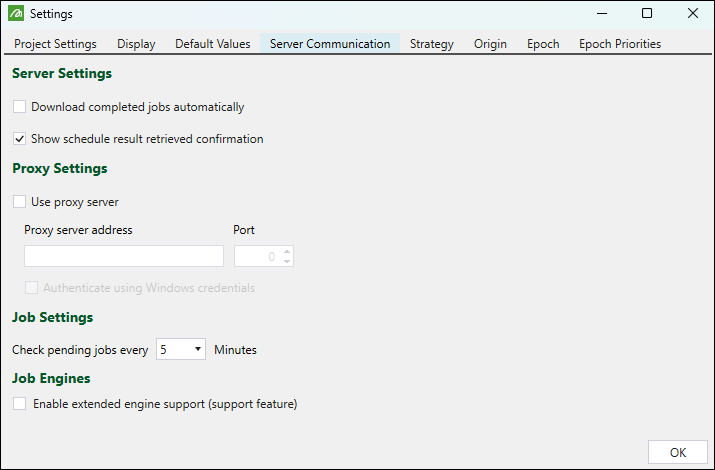This screenshot has height=470, width=715.
Task: Increase the Port value with up arrow
Action: click(x=287, y=251)
